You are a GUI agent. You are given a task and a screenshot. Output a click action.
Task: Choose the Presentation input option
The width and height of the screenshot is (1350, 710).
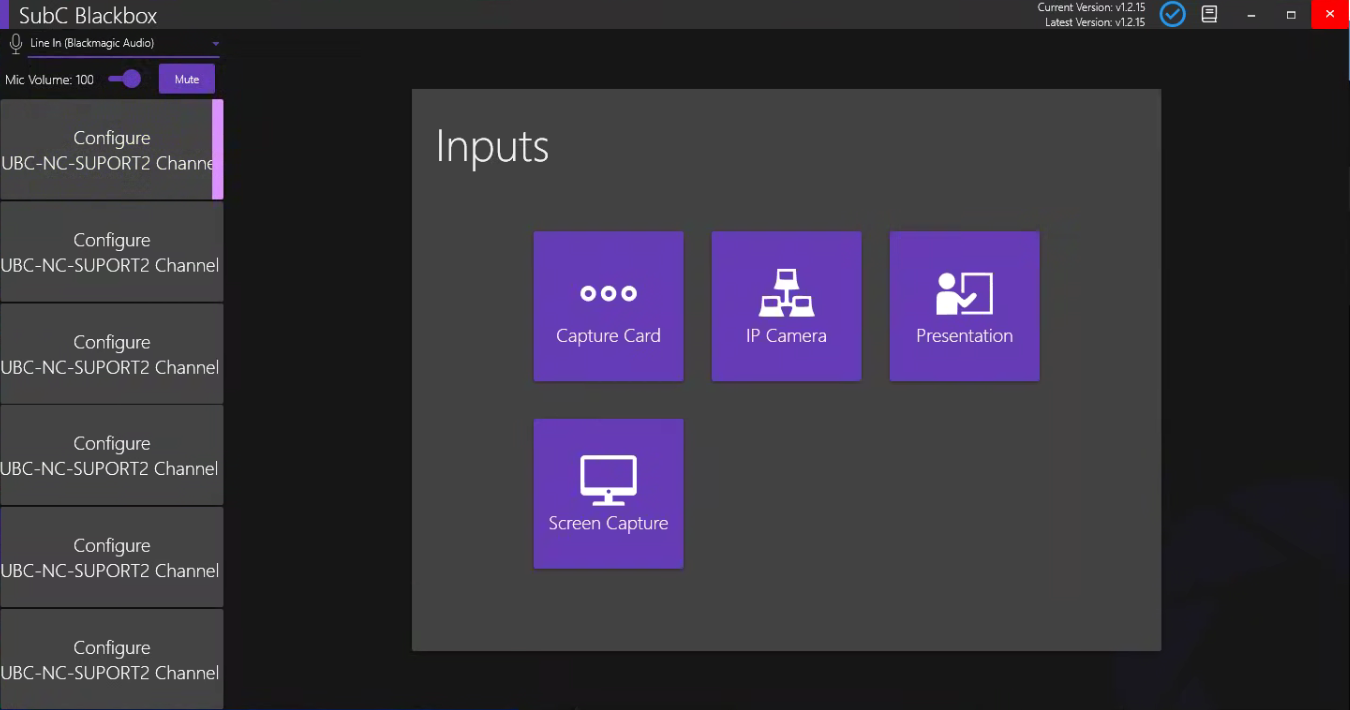964,306
